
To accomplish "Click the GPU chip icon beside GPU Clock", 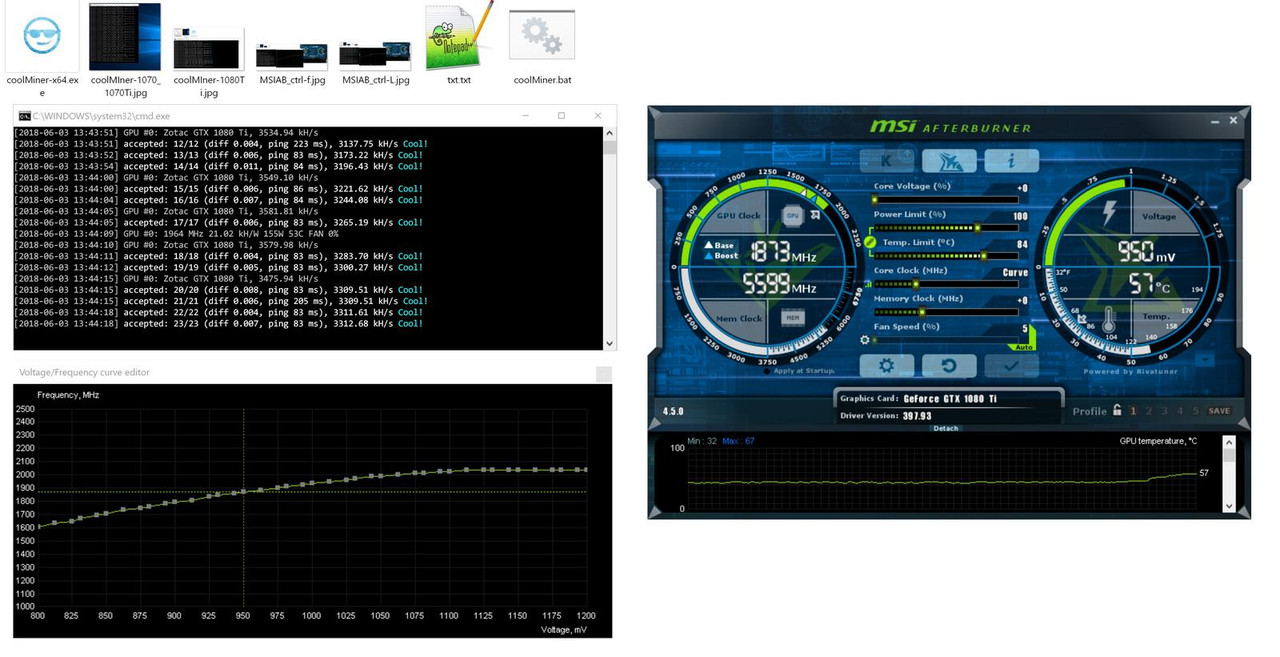I will (x=792, y=215).
